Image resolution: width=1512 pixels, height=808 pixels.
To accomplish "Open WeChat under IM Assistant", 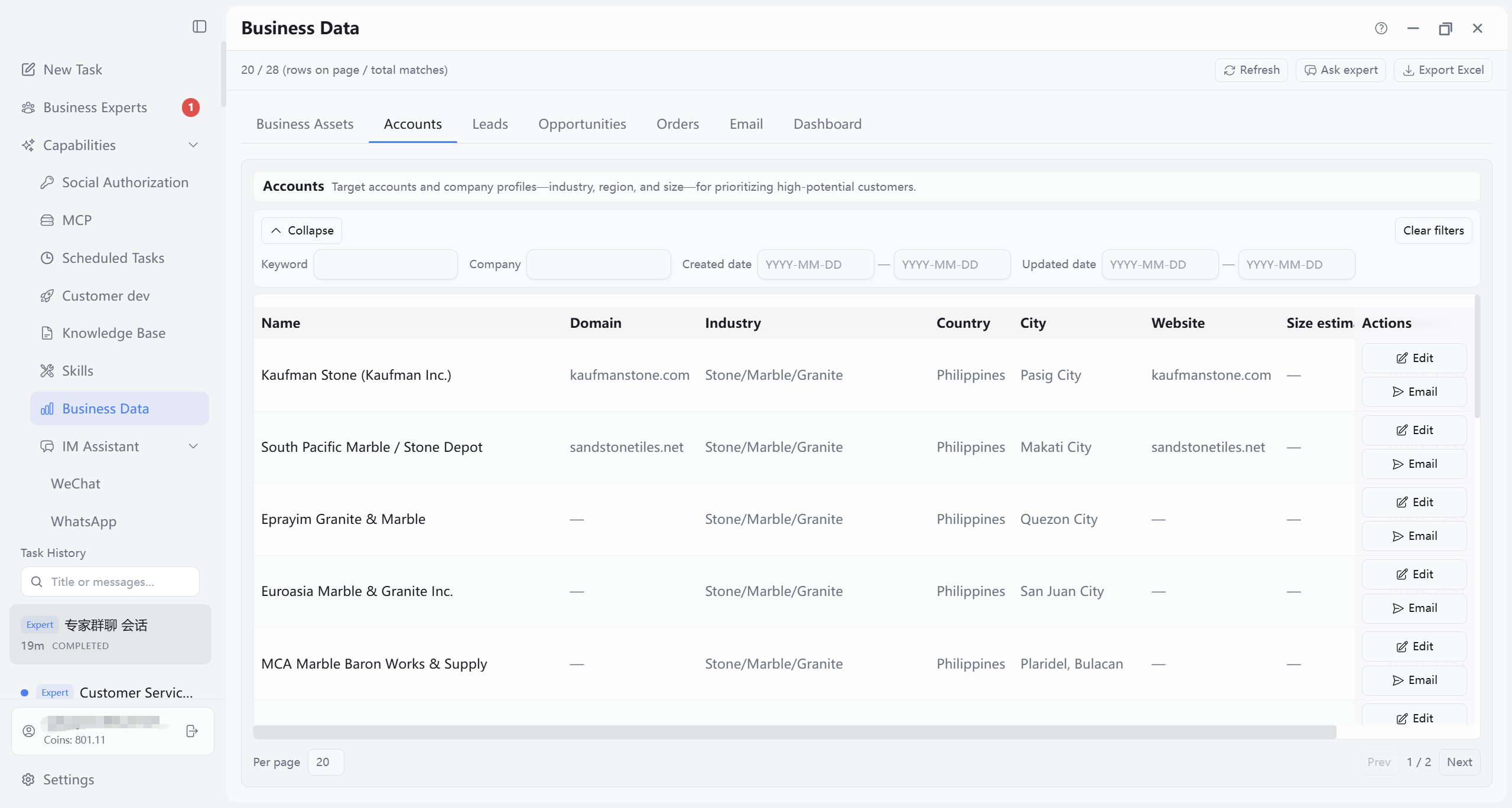I will click(76, 484).
